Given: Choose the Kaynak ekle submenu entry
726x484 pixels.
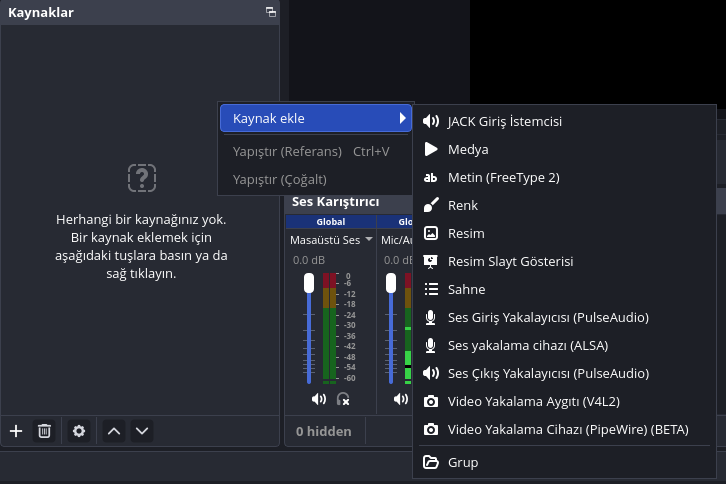Looking at the screenshot, I should [x=316, y=119].
